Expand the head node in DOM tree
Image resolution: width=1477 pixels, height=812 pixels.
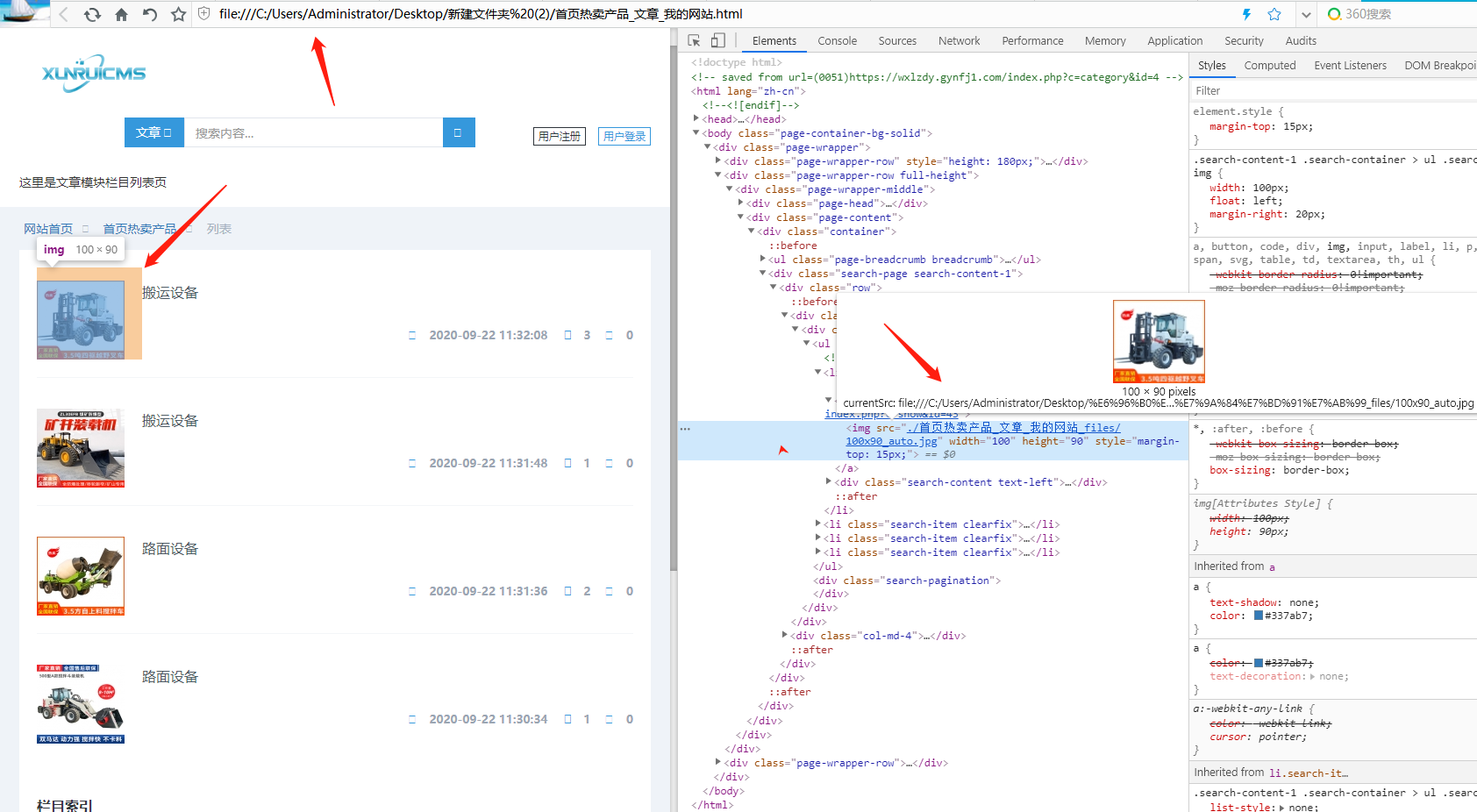pyautogui.click(x=696, y=118)
